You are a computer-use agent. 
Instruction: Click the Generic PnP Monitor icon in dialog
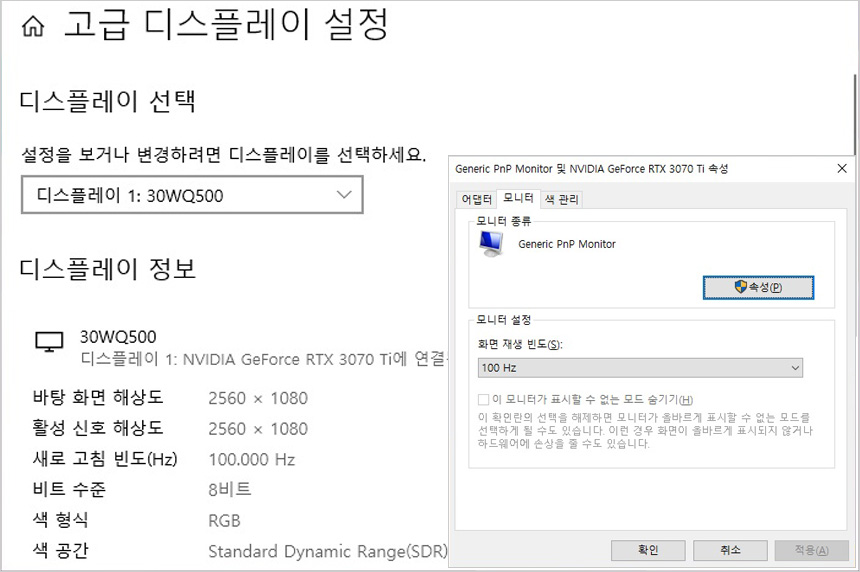point(492,243)
